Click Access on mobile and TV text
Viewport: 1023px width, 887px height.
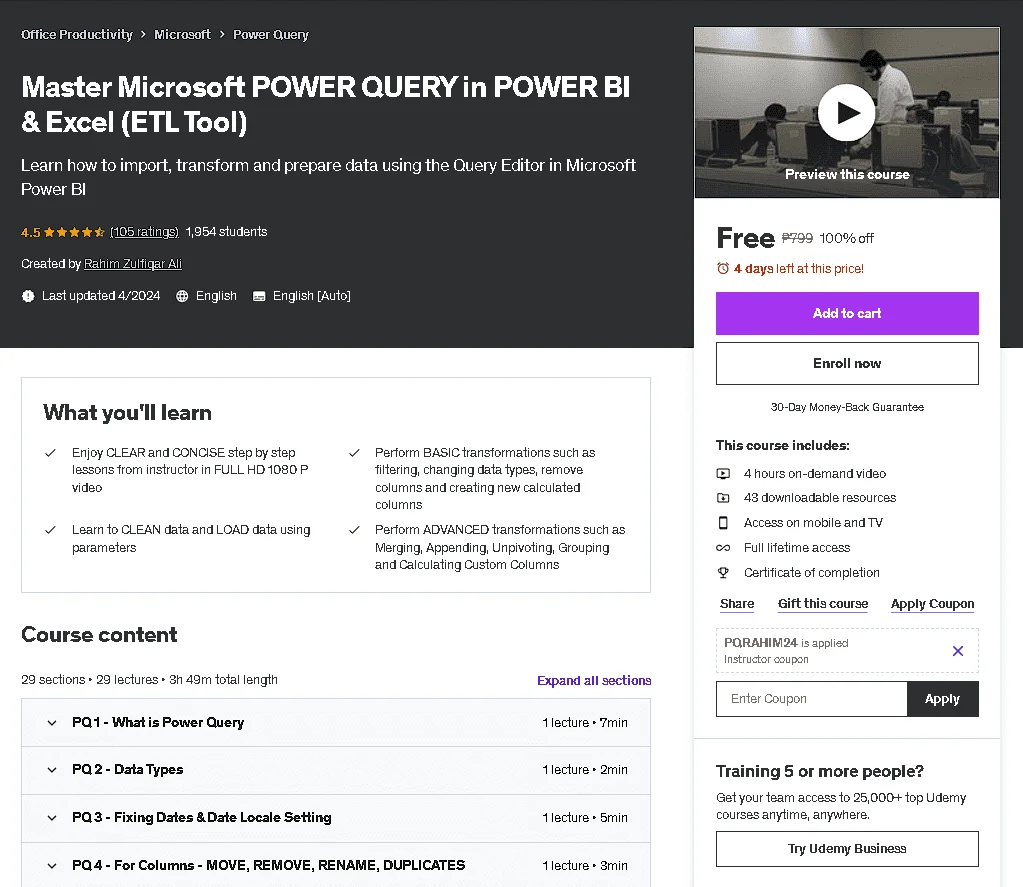click(x=813, y=522)
